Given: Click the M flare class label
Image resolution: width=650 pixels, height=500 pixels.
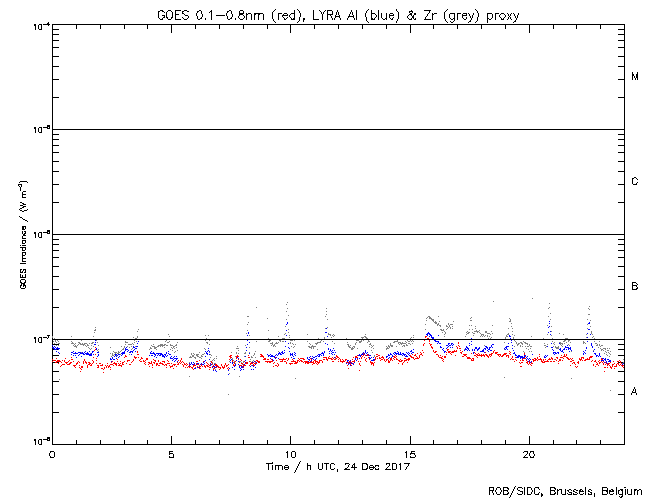Looking at the screenshot, I should [635, 77].
